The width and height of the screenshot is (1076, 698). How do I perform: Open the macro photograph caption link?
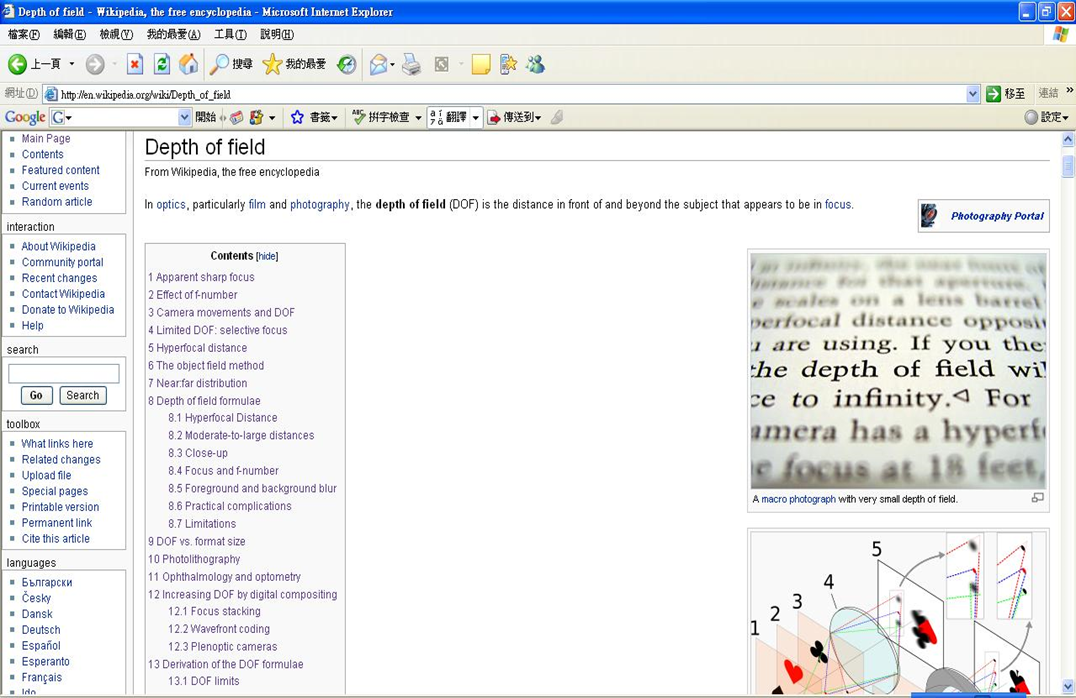click(799, 499)
